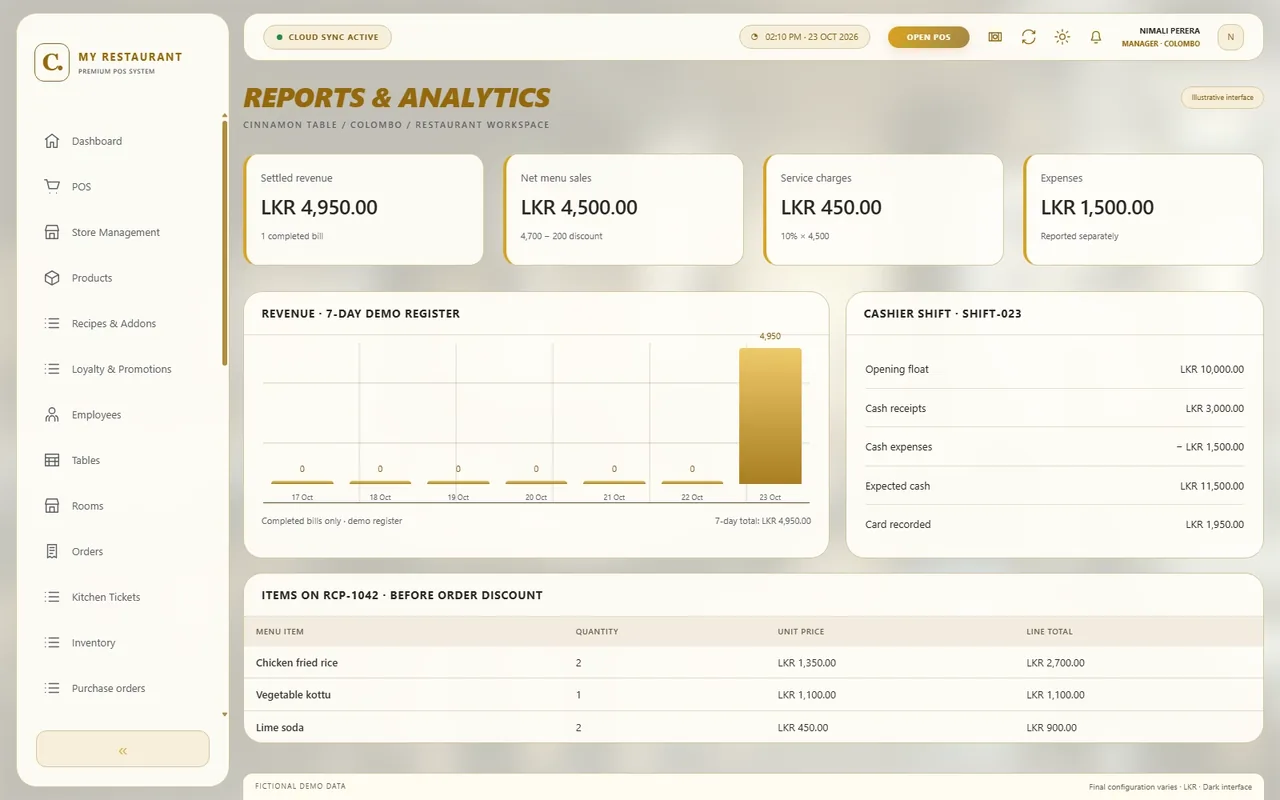Click the cash drawer icon in top bar
Viewport: 1280px width, 800px height.
click(995, 37)
